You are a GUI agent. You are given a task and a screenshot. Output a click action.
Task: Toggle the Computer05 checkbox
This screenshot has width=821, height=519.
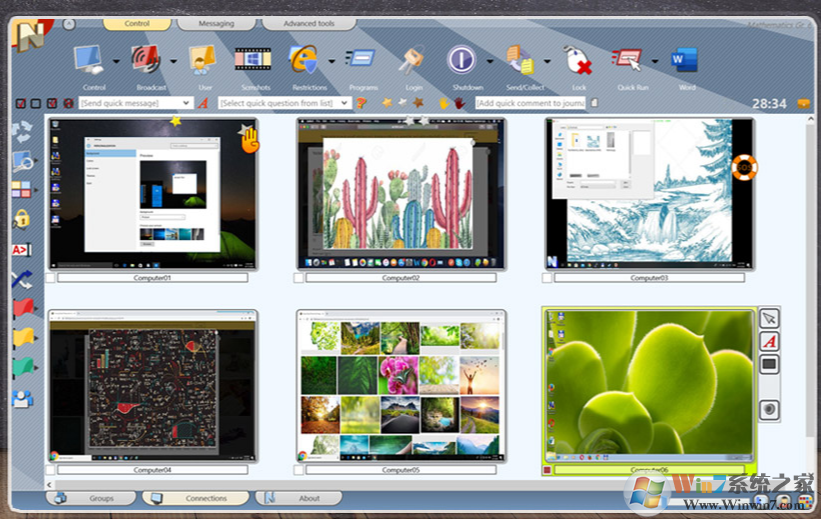pyautogui.click(x=299, y=469)
